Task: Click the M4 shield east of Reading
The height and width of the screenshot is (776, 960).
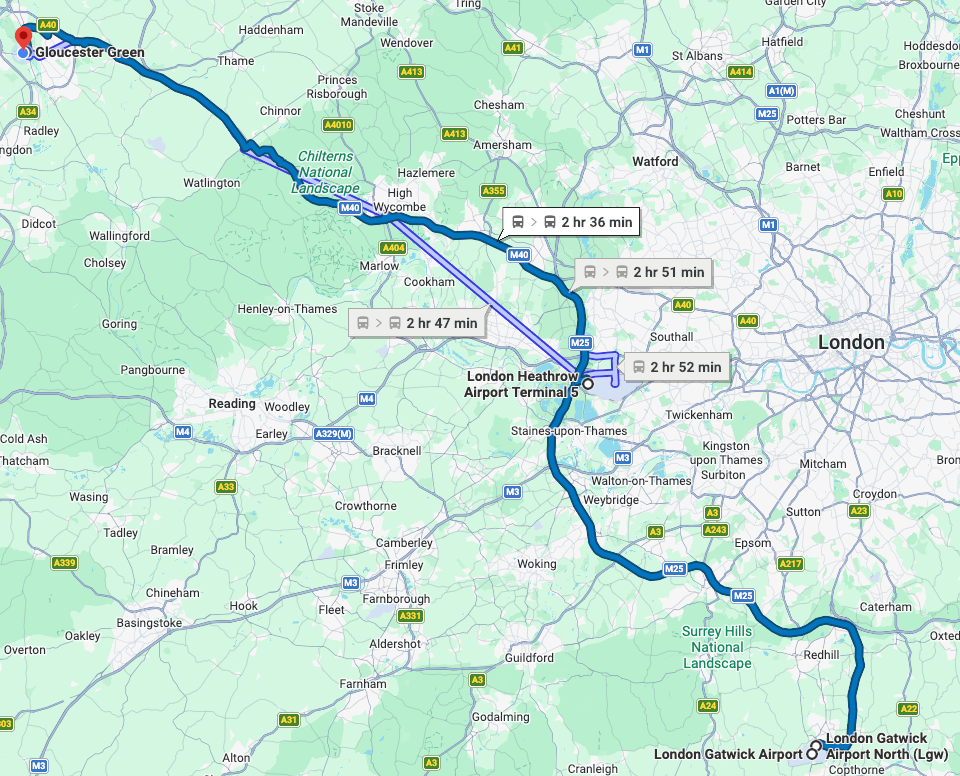Action: pyautogui.click(x=367, y=399)
